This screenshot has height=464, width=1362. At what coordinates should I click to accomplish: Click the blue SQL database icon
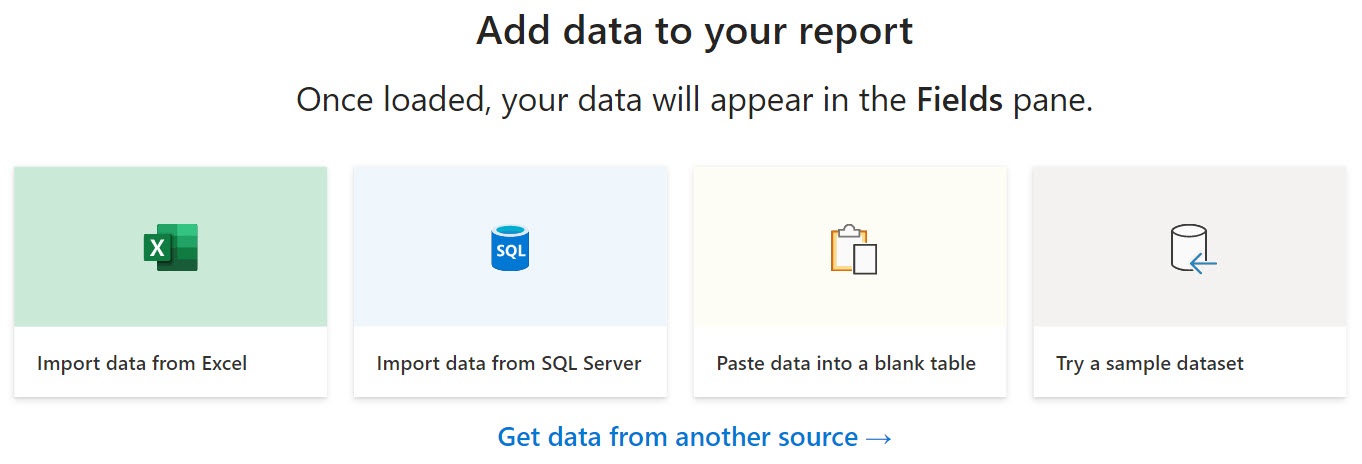pyautogui.click(x=510, y=247)
